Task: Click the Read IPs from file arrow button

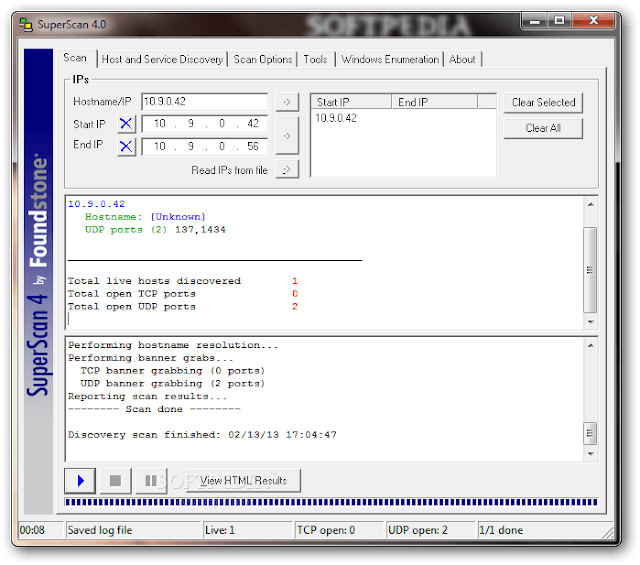Action: click(287, 169)
